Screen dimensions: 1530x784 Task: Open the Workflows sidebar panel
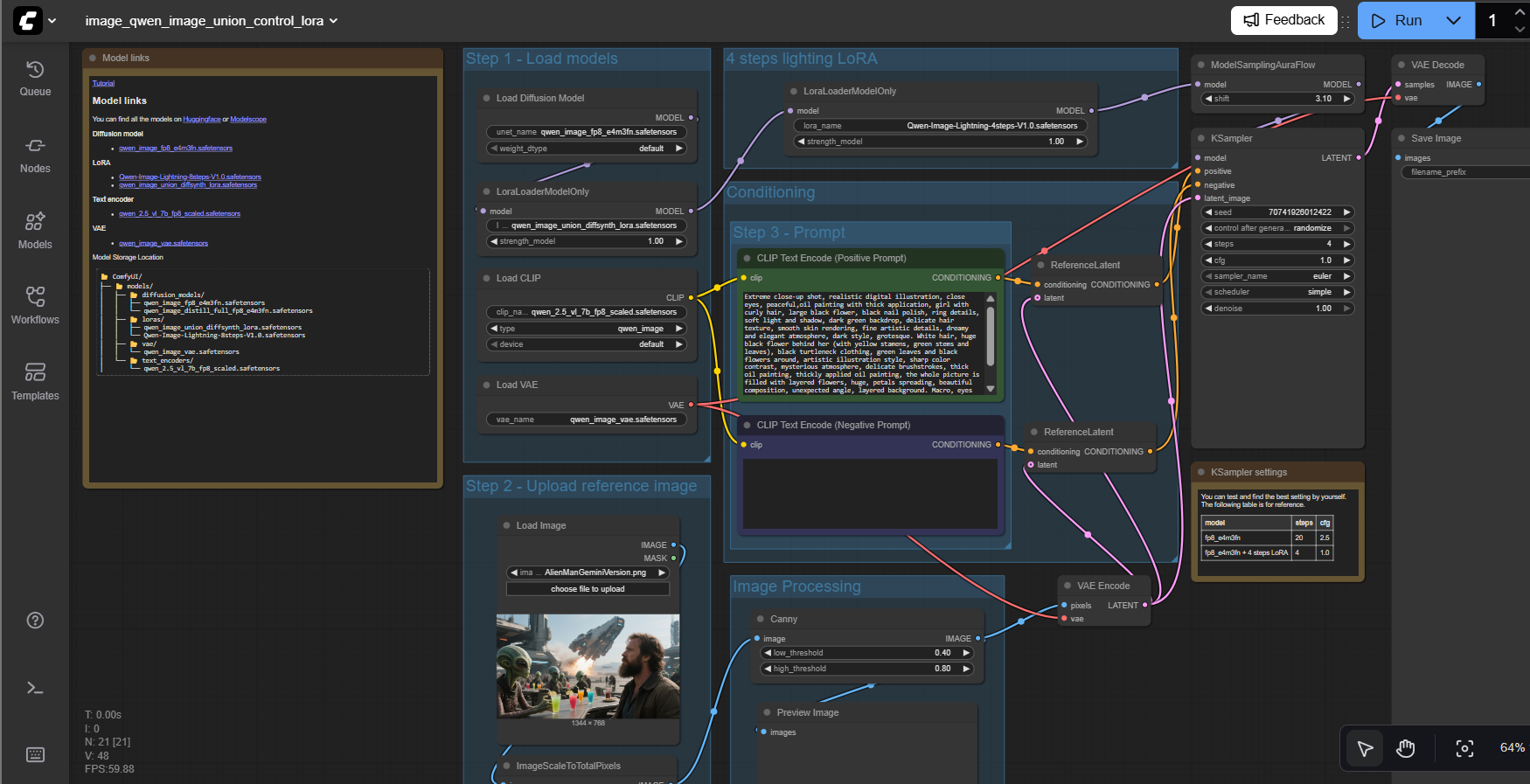tap(35, 307)
